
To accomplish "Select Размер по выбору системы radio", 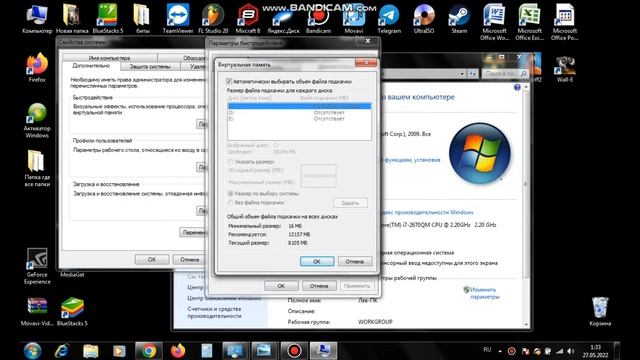I will pos(231,193).
